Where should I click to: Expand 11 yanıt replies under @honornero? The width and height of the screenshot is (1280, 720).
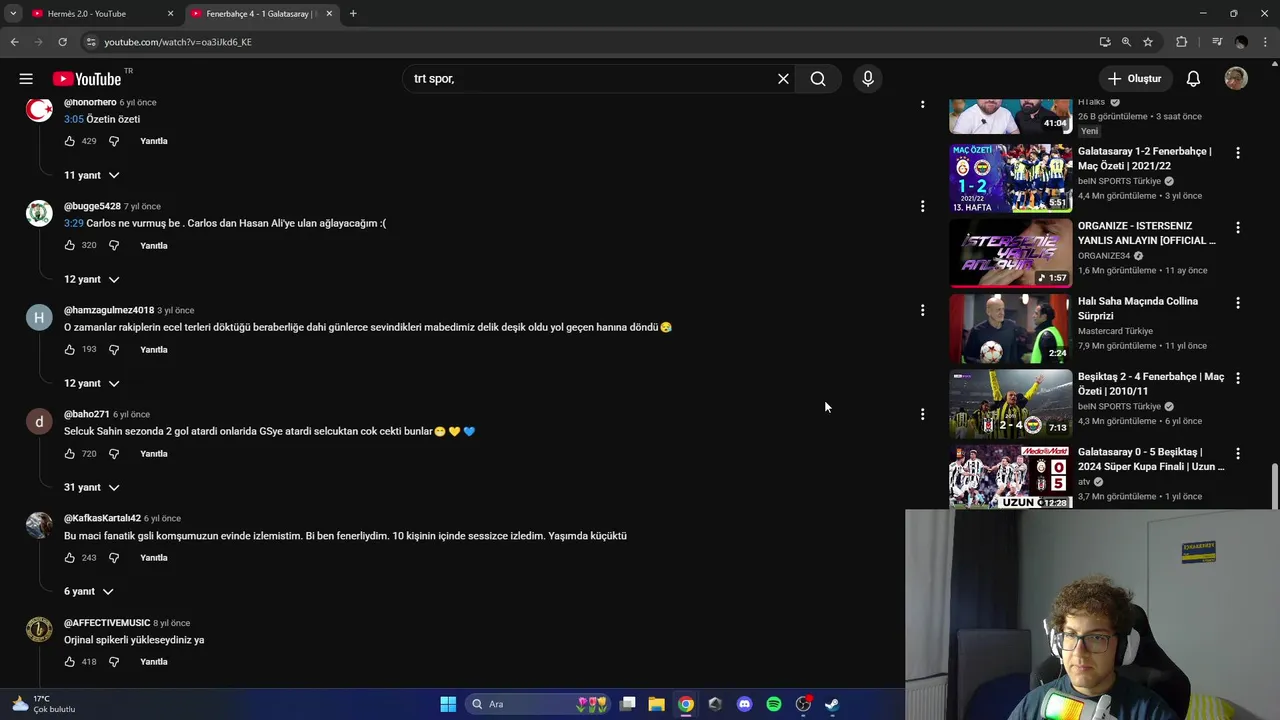(91, 175)
